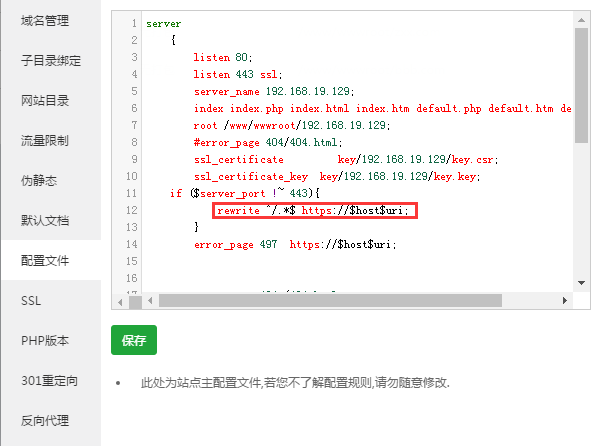The image size is (595, 446).
Task: Click the far-left gutter scroll arrow
Action: [x=120, y=302]
